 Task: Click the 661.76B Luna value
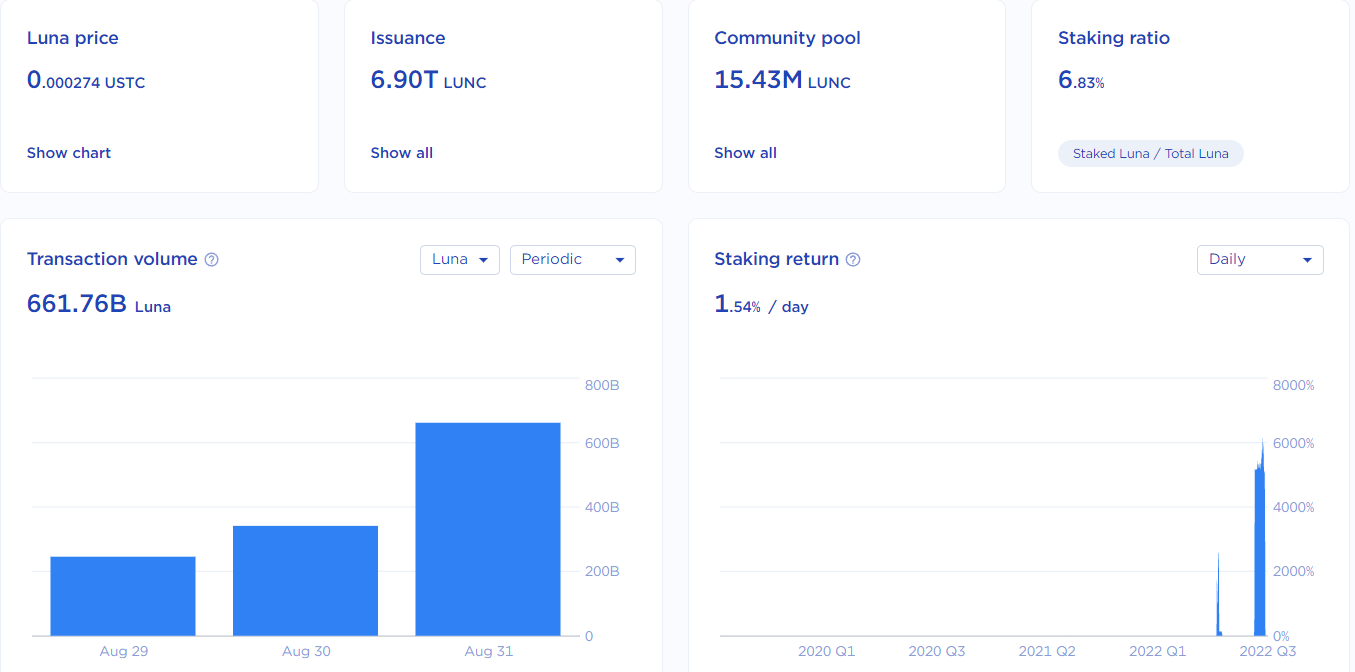coord(99,304)
